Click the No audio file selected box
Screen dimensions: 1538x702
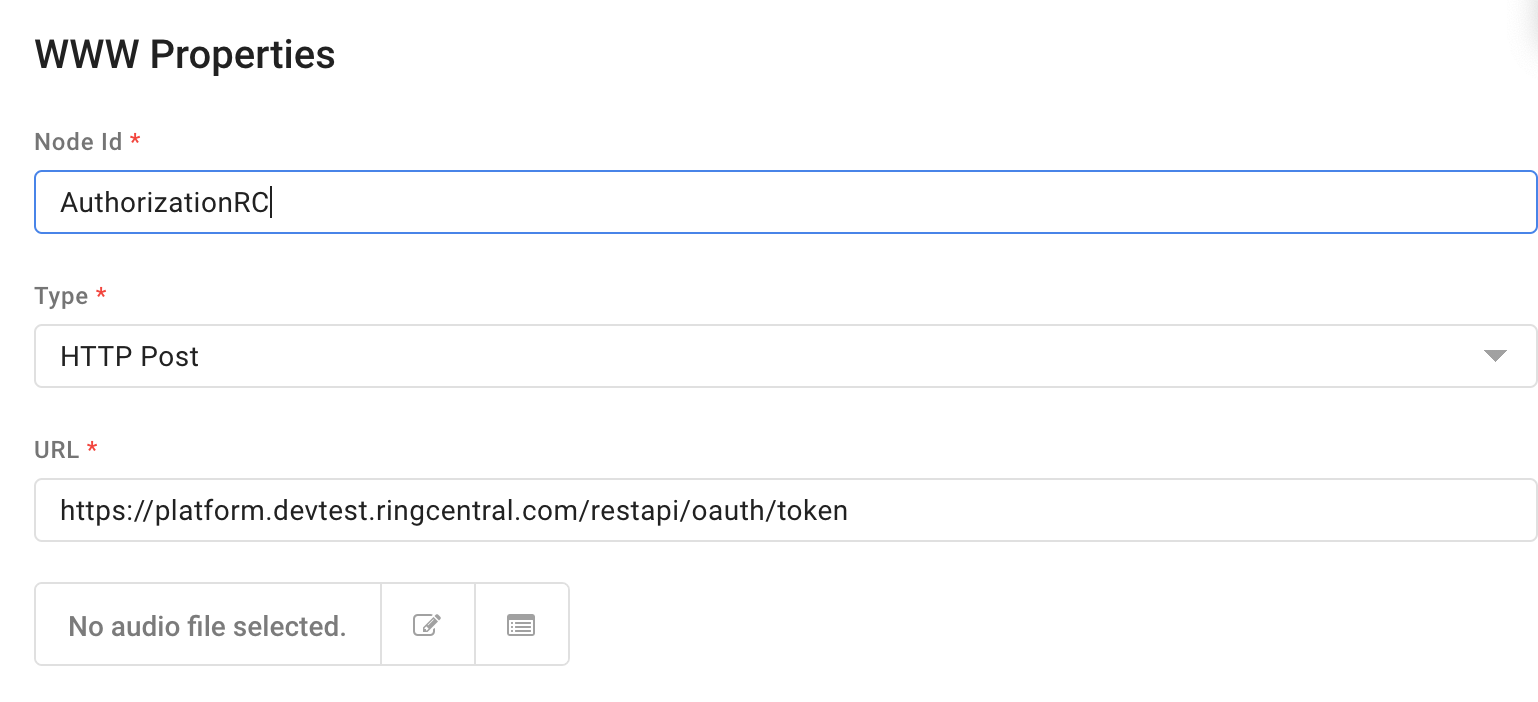tap(208, 625)
